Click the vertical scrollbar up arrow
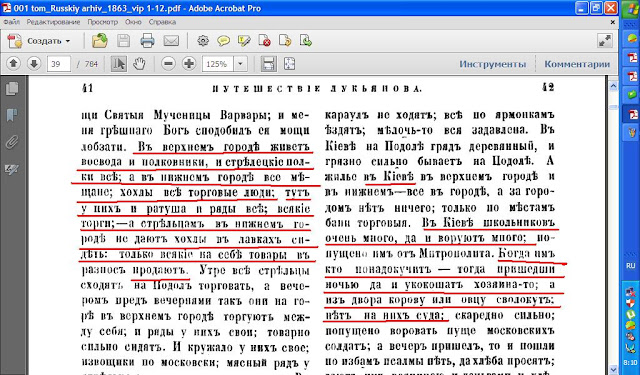Viewport: 640px width, 375px height. point(613,86)
